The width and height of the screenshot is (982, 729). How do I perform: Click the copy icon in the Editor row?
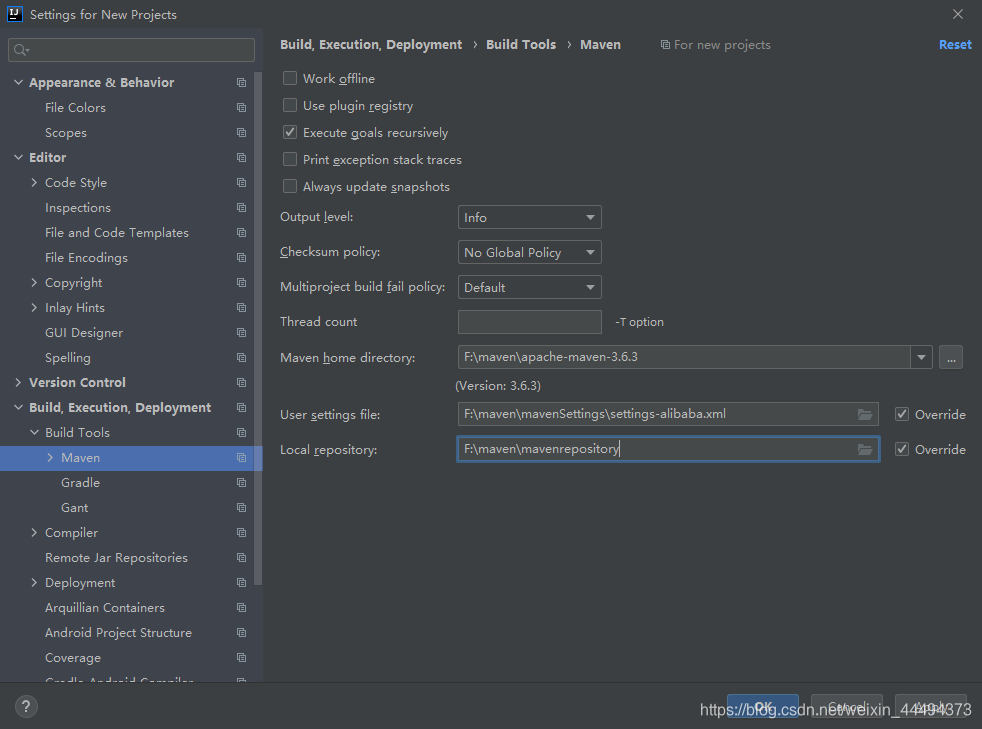(x=241, y=158)
